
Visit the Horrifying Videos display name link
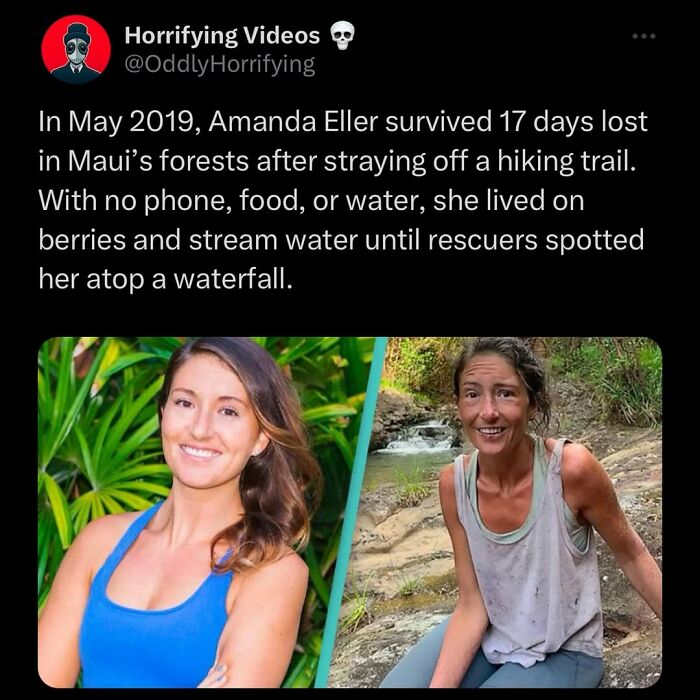(222, 35)
